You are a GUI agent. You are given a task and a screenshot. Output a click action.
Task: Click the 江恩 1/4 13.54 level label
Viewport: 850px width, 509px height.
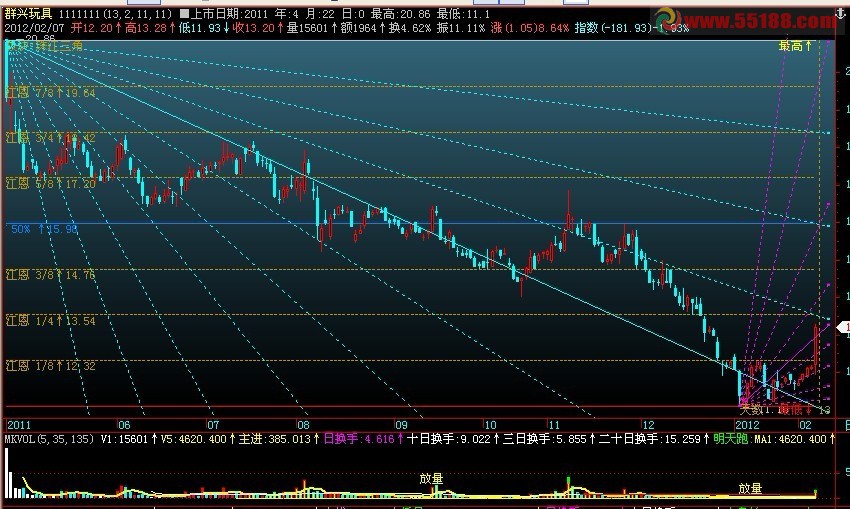51,321
